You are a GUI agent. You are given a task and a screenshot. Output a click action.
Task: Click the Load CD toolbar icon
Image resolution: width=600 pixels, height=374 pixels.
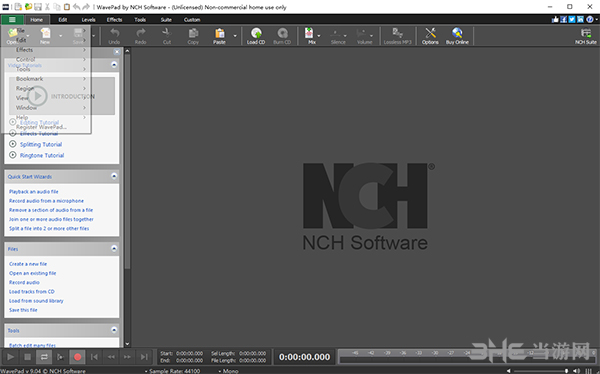coord(256,36)
